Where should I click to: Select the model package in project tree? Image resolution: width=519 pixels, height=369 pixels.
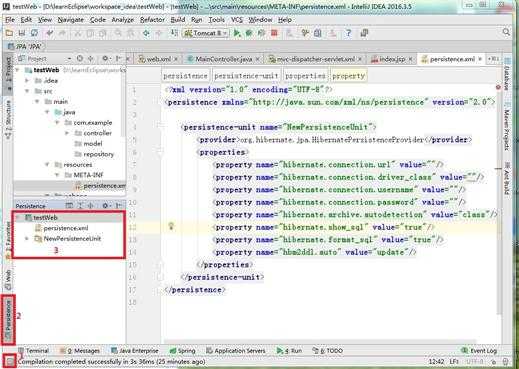pyautogui.click(x=93, y=143)
